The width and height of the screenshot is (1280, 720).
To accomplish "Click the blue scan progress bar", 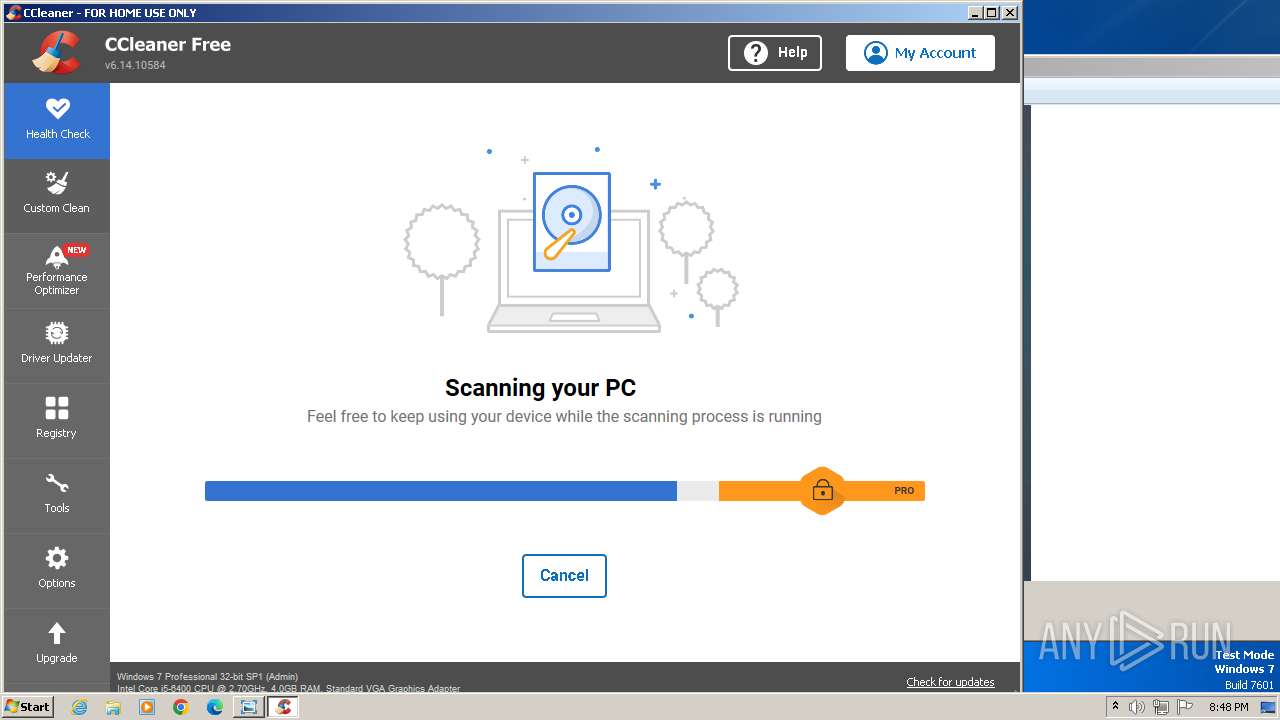I will pos(441,491).
